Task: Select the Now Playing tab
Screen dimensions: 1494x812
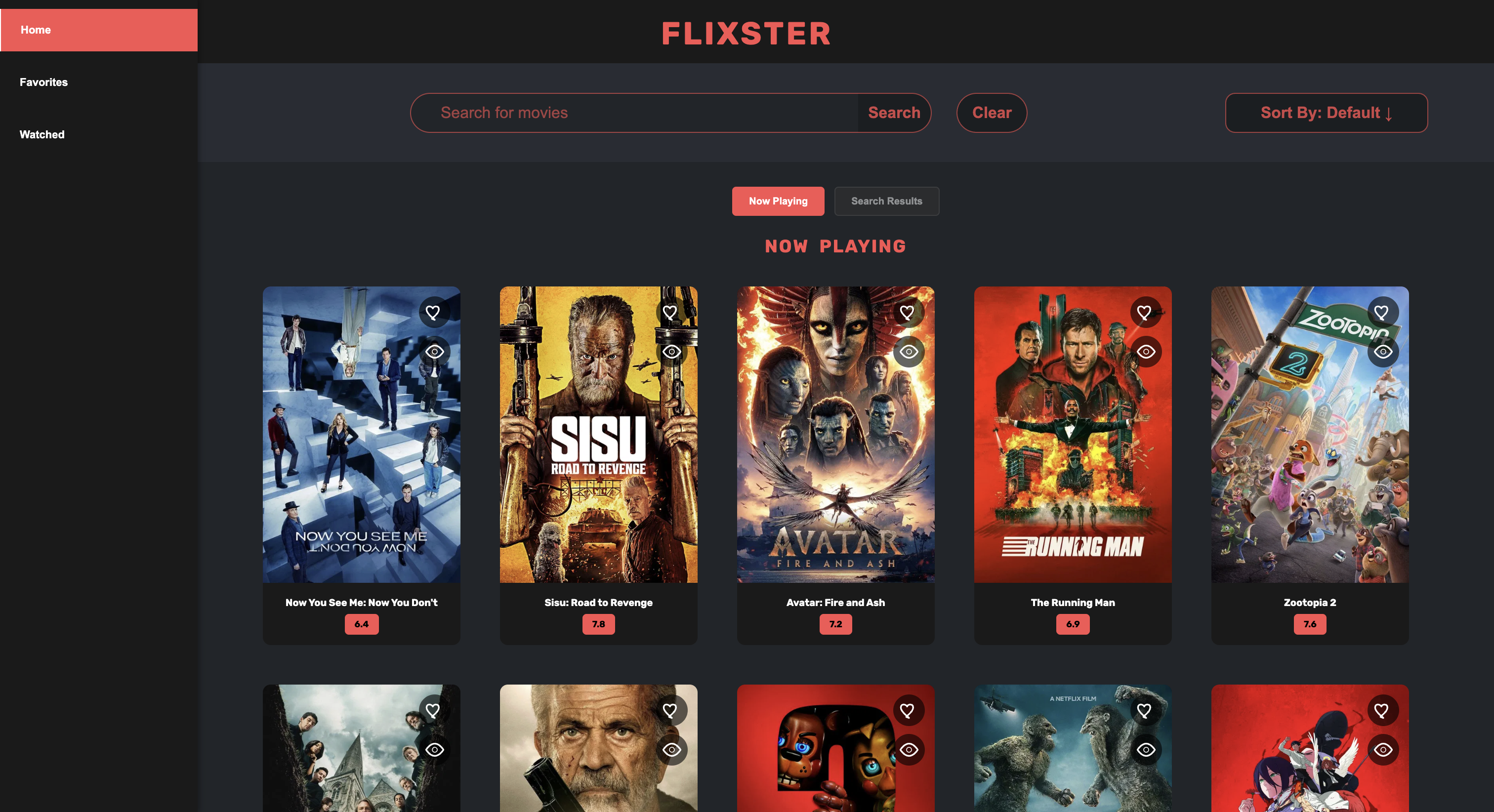Action: [x=778, y=201]
